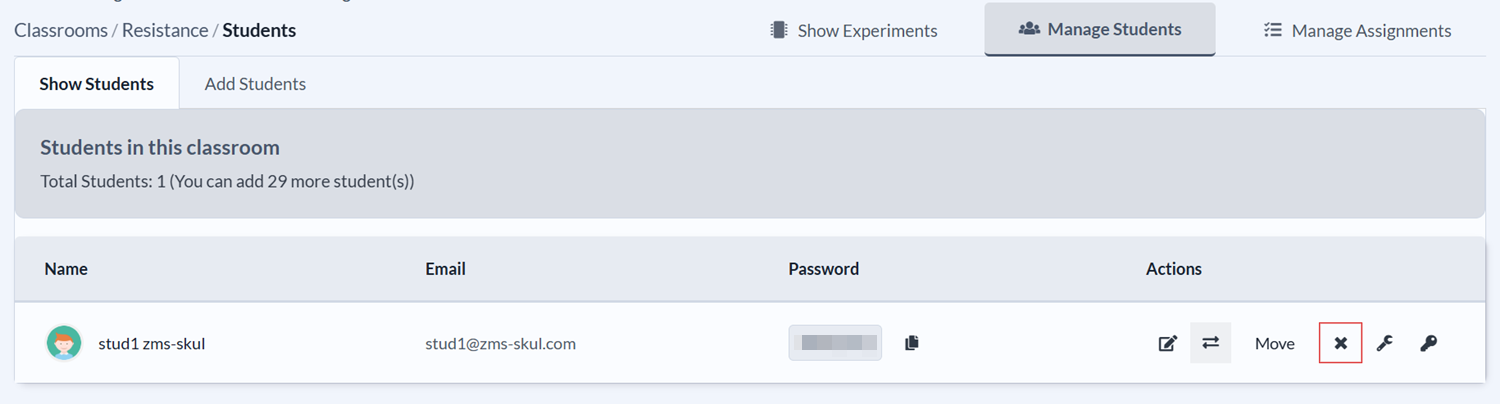Click the Name column header

[66, 268]
